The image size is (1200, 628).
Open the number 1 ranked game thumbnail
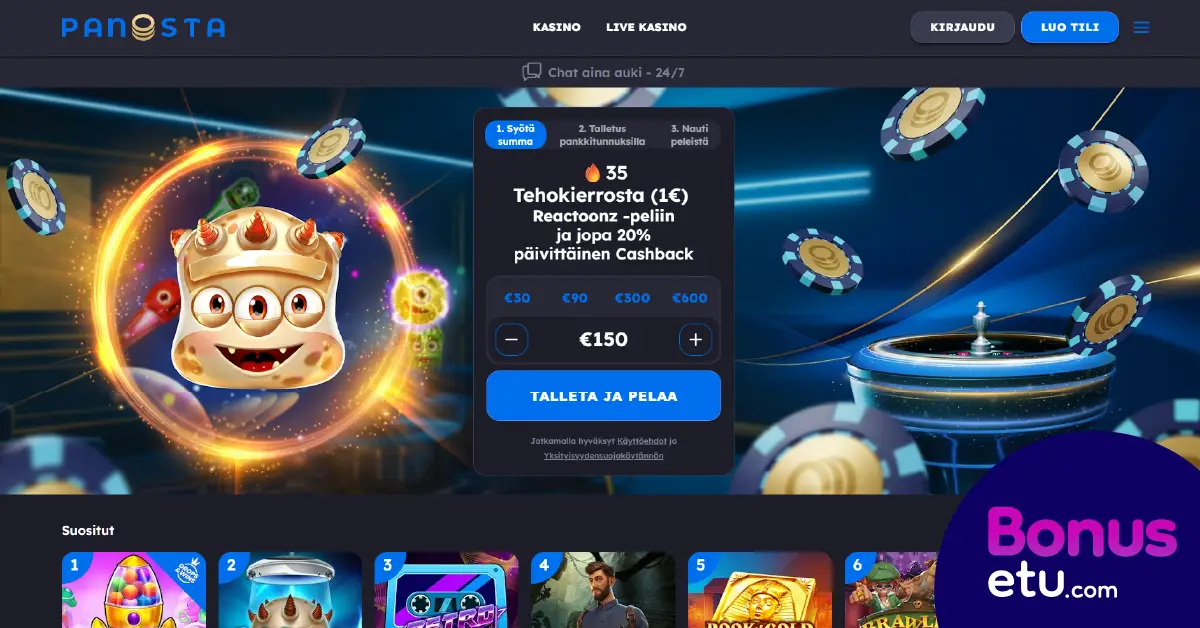point(134,590)
